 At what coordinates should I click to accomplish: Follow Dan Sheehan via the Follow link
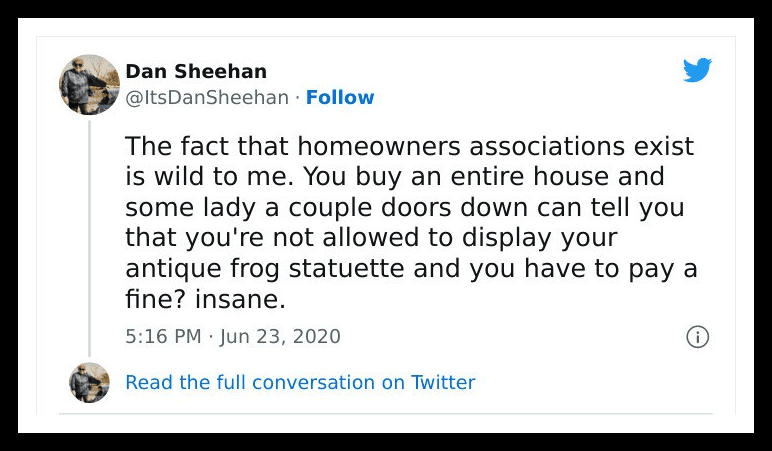[340, 97]
